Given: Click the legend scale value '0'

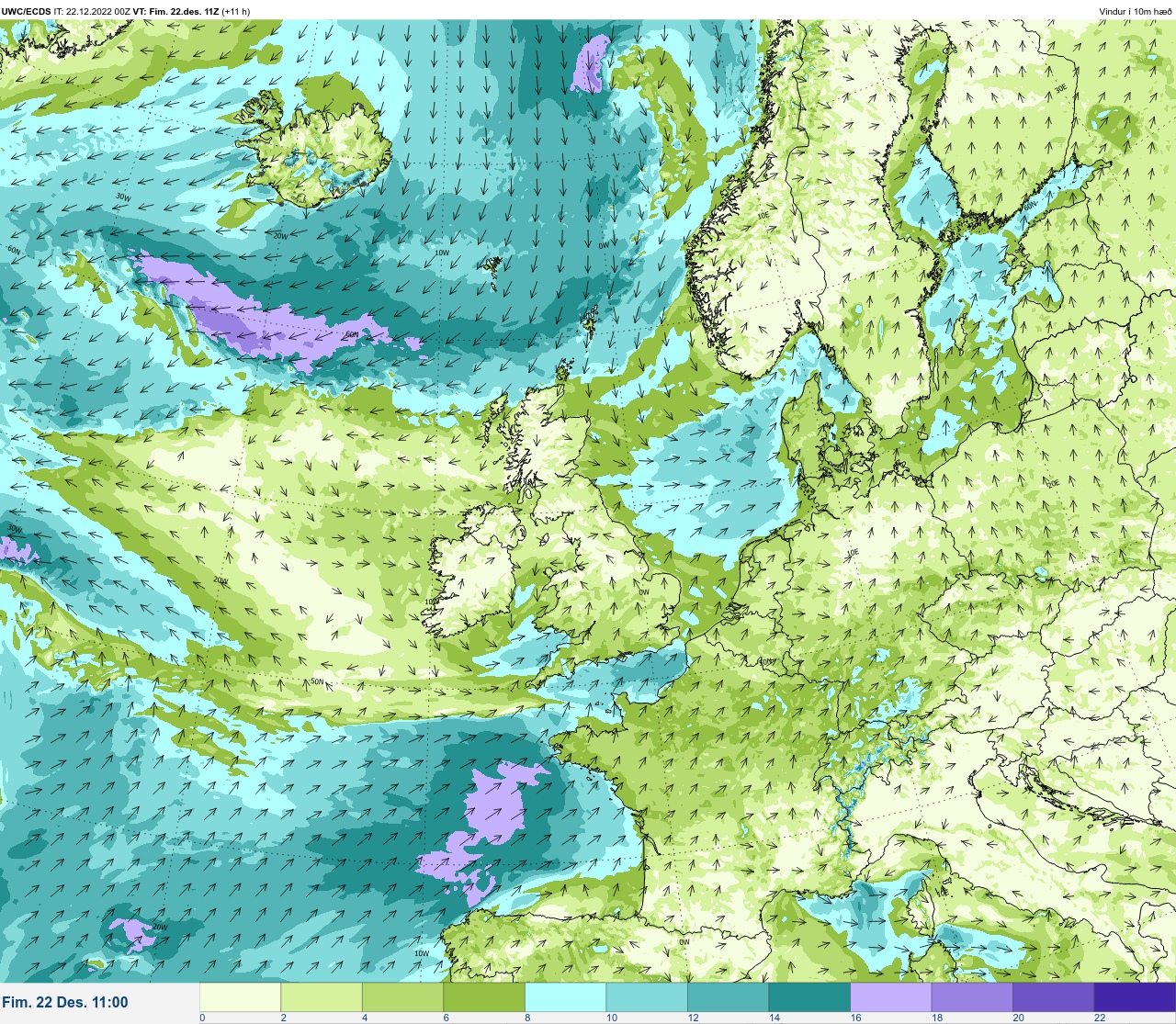Looking at the screenshot, I should point(202,1018).
